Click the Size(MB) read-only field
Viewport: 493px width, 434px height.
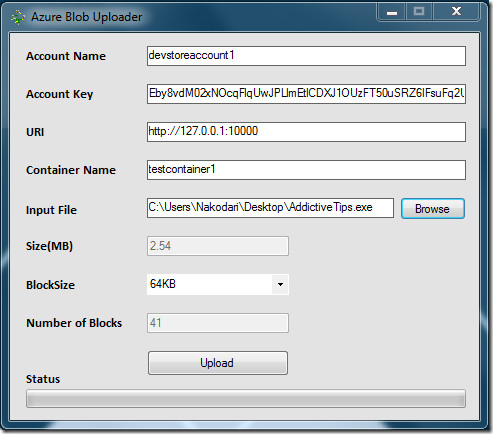218,246
